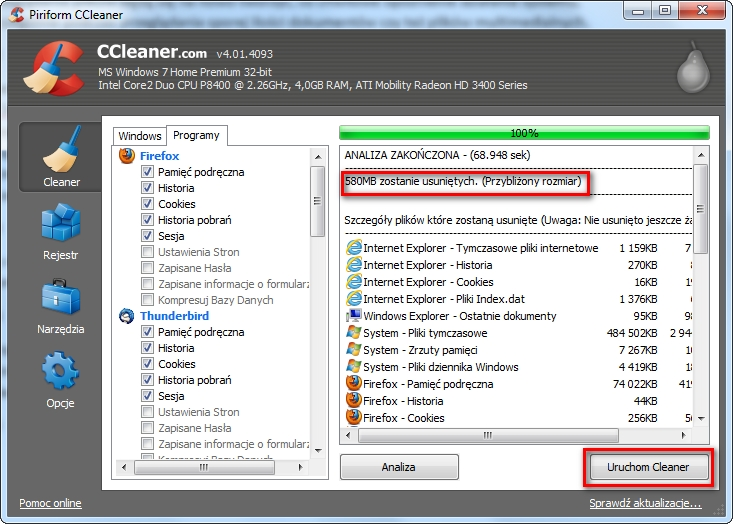Click IE icon for Tymczasowe pliki internetowe

[x=354, y=248]
